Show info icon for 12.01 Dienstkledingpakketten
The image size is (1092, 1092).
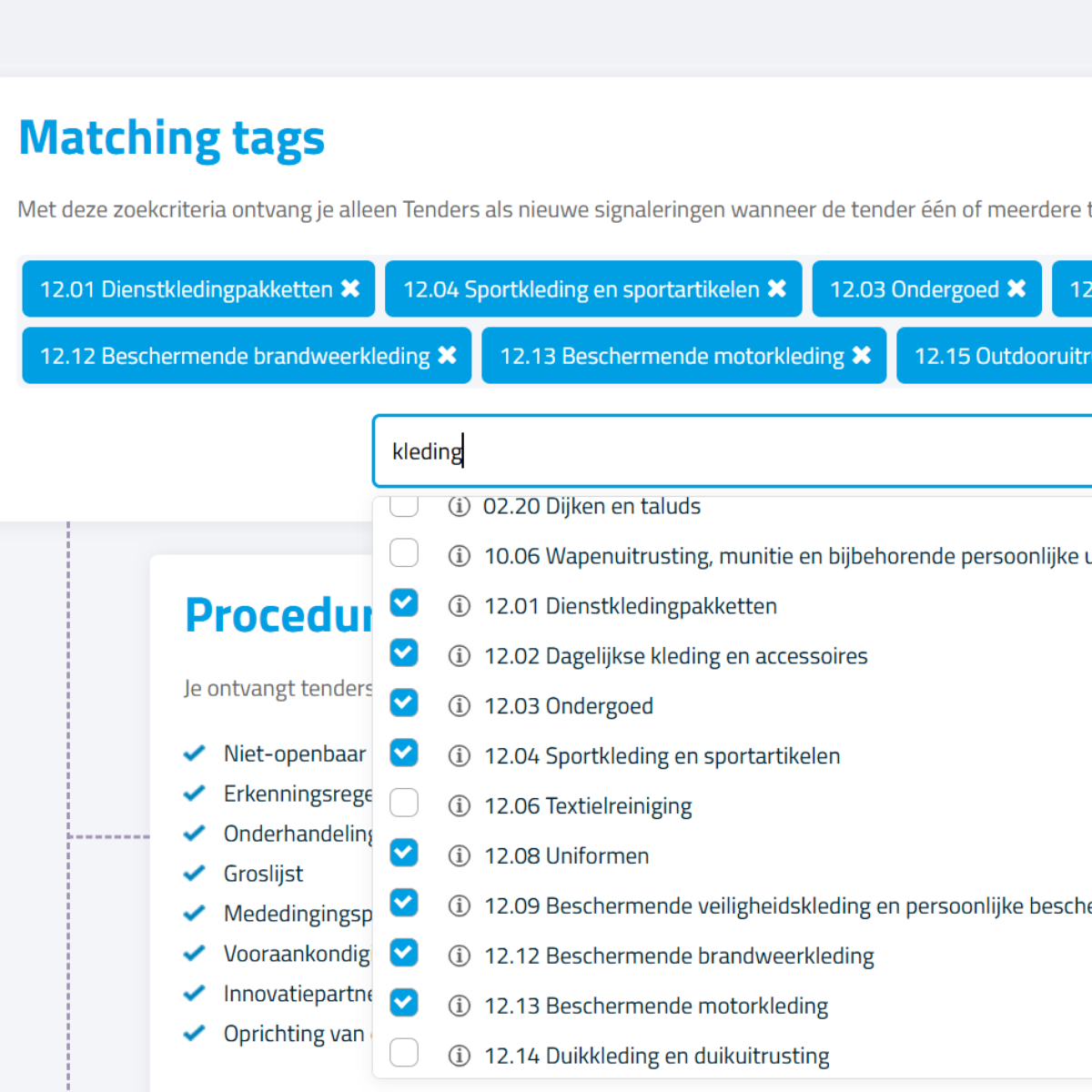(x=460, y=606)
